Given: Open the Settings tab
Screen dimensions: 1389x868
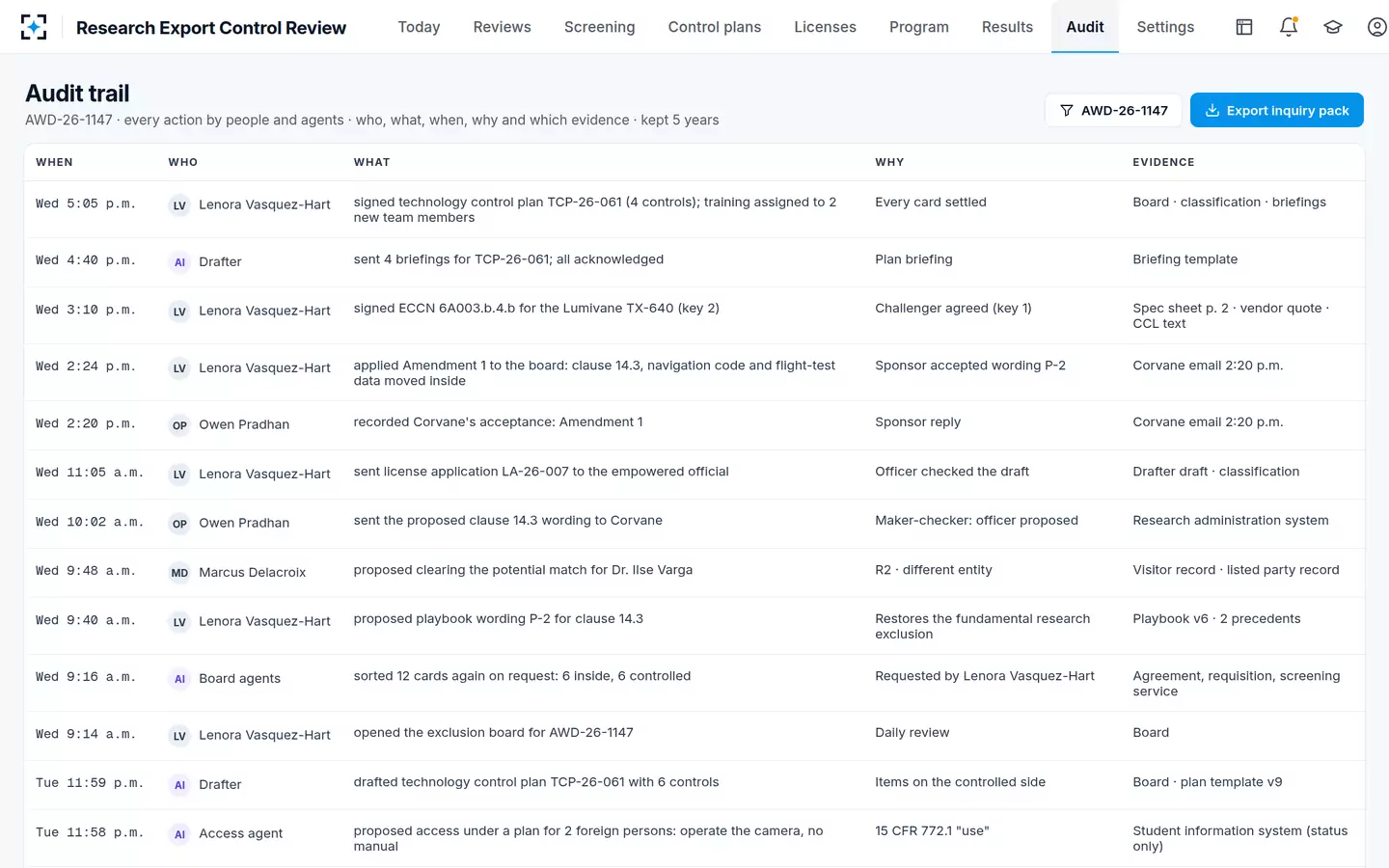Looking at the screenshot, I should pyautogui.click(x=1165, y=27).
